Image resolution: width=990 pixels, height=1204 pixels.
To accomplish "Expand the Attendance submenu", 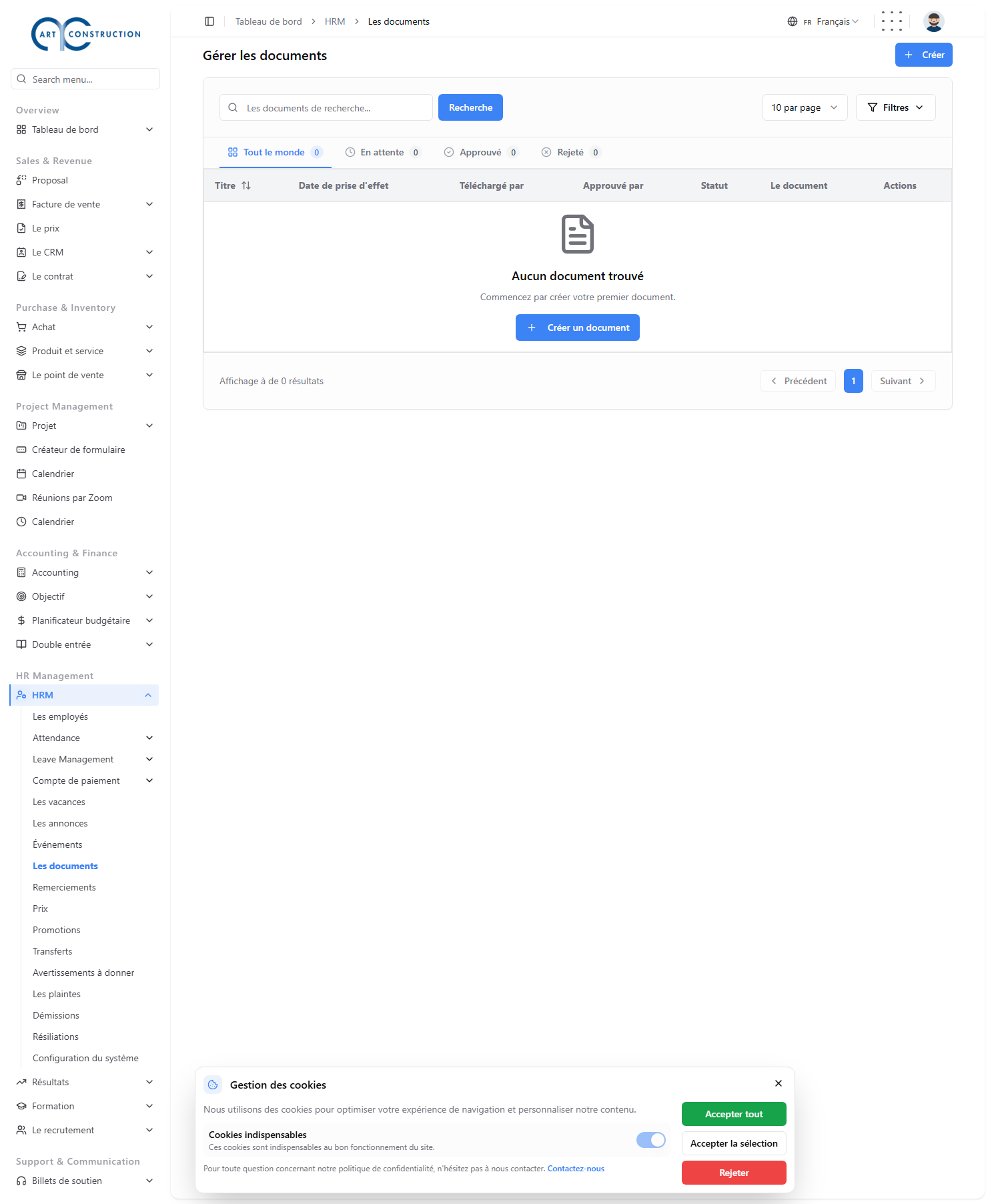I will coord(93,738).
